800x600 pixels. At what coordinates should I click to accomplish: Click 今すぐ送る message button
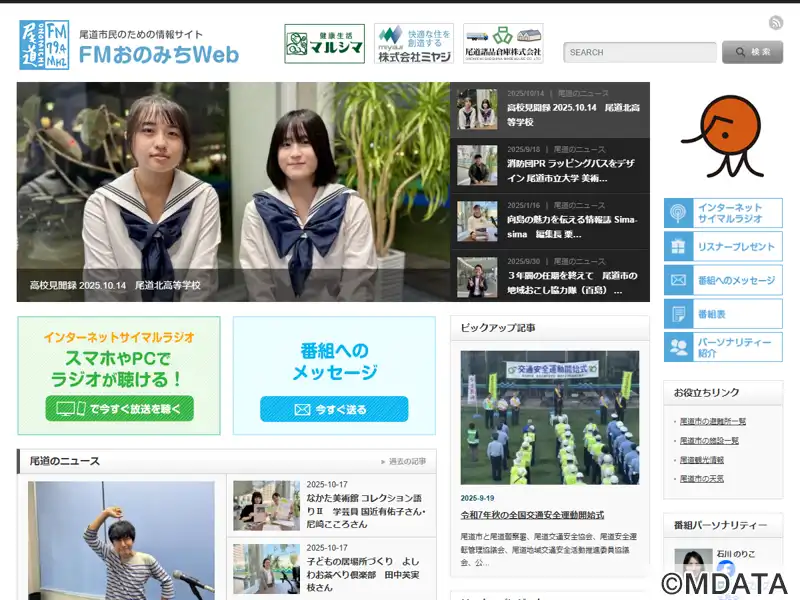pyautogui.click(x=334, y=409)
